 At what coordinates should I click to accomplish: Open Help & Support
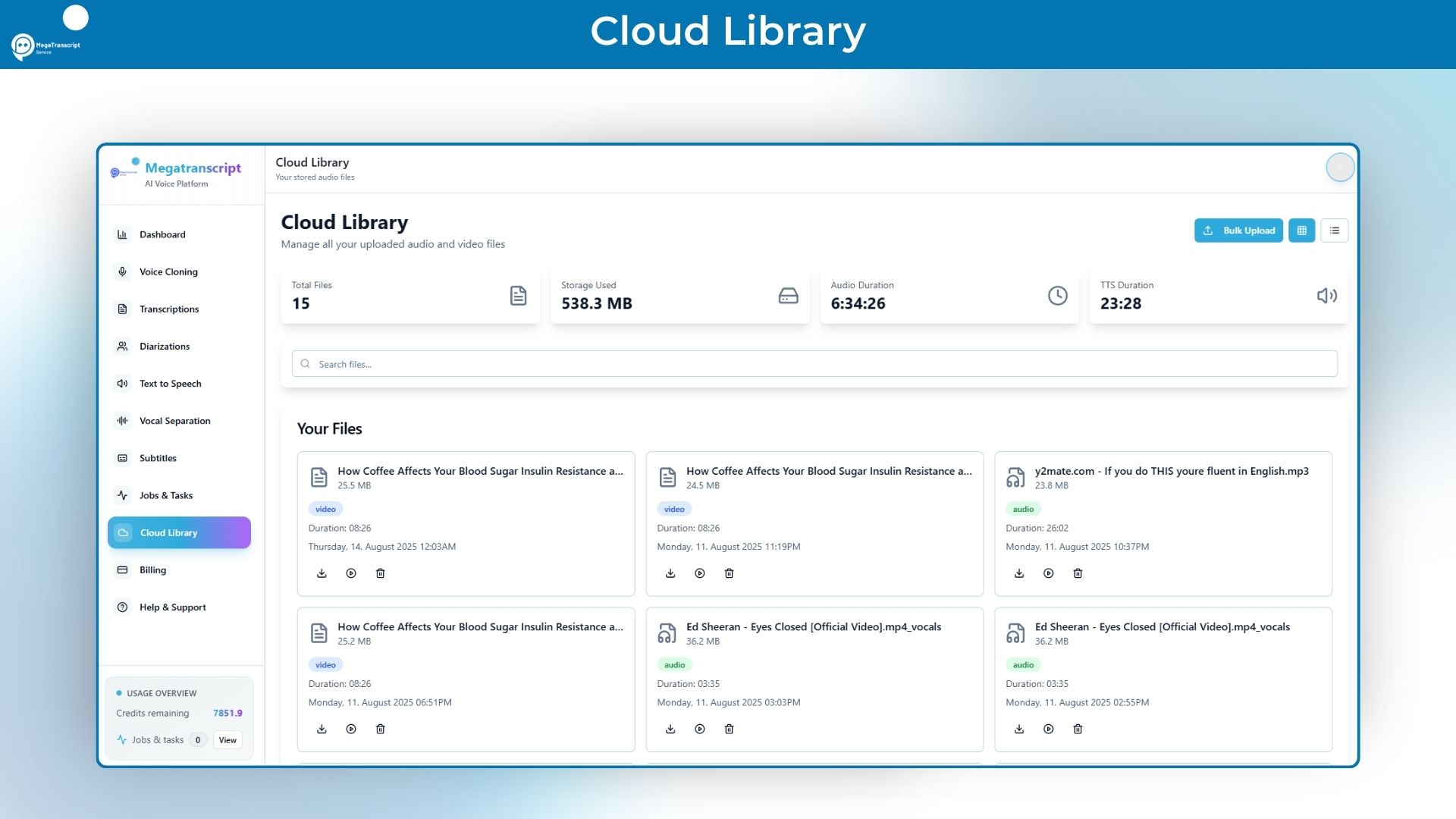172,607
